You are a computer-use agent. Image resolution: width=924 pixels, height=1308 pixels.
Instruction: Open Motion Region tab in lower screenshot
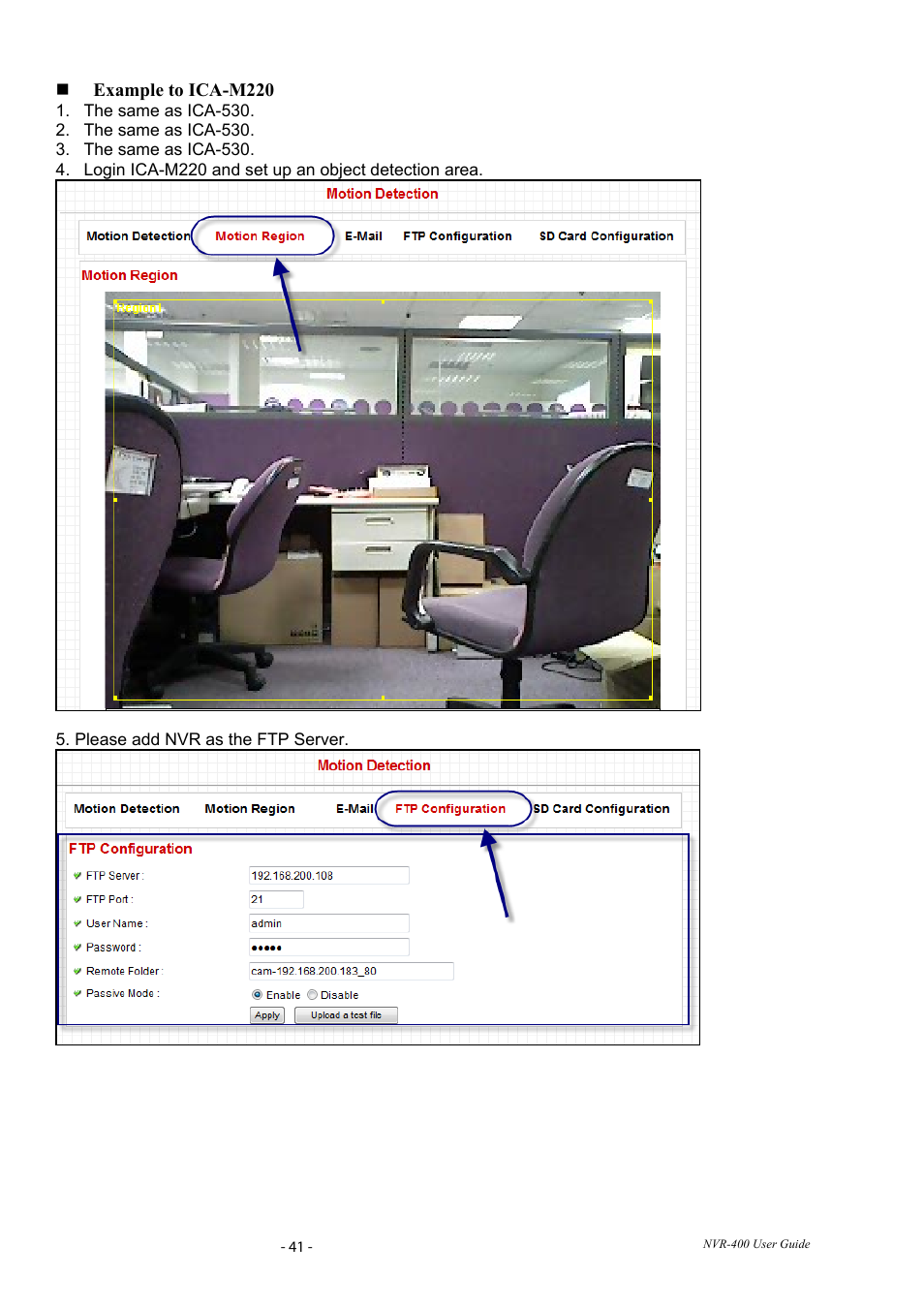(250, 809)
